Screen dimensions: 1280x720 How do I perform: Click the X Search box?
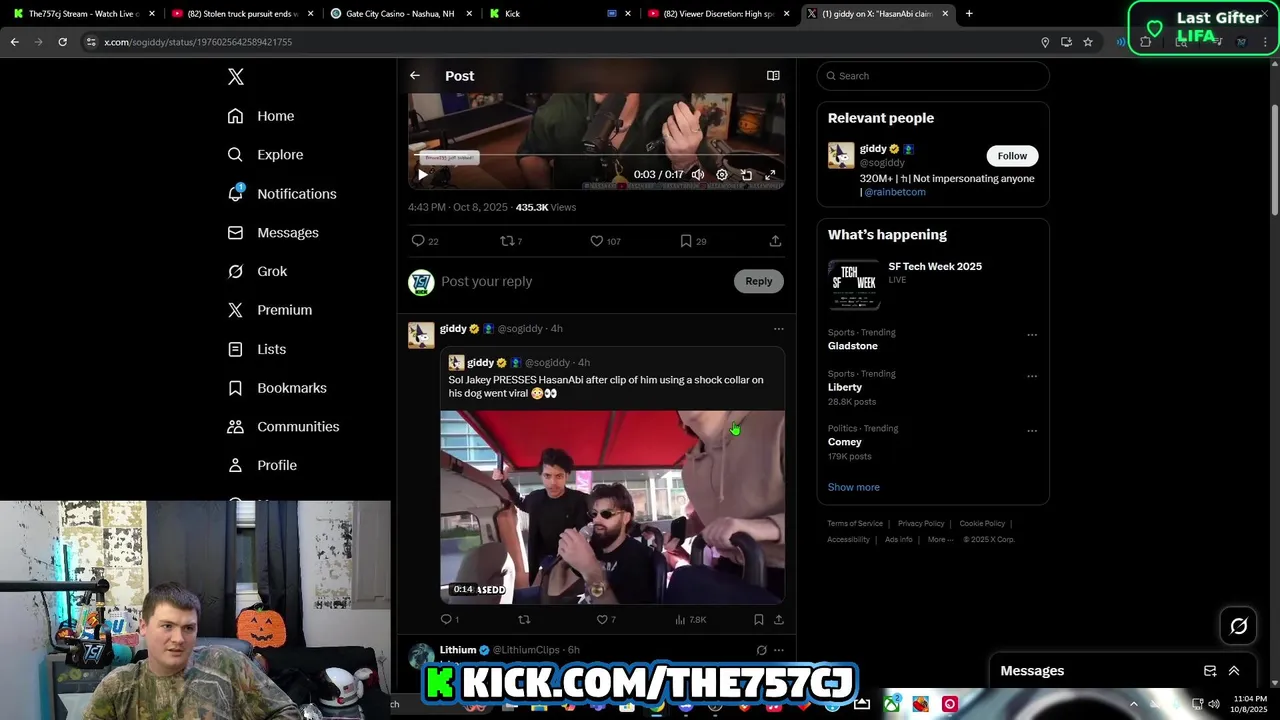point(933,76)
